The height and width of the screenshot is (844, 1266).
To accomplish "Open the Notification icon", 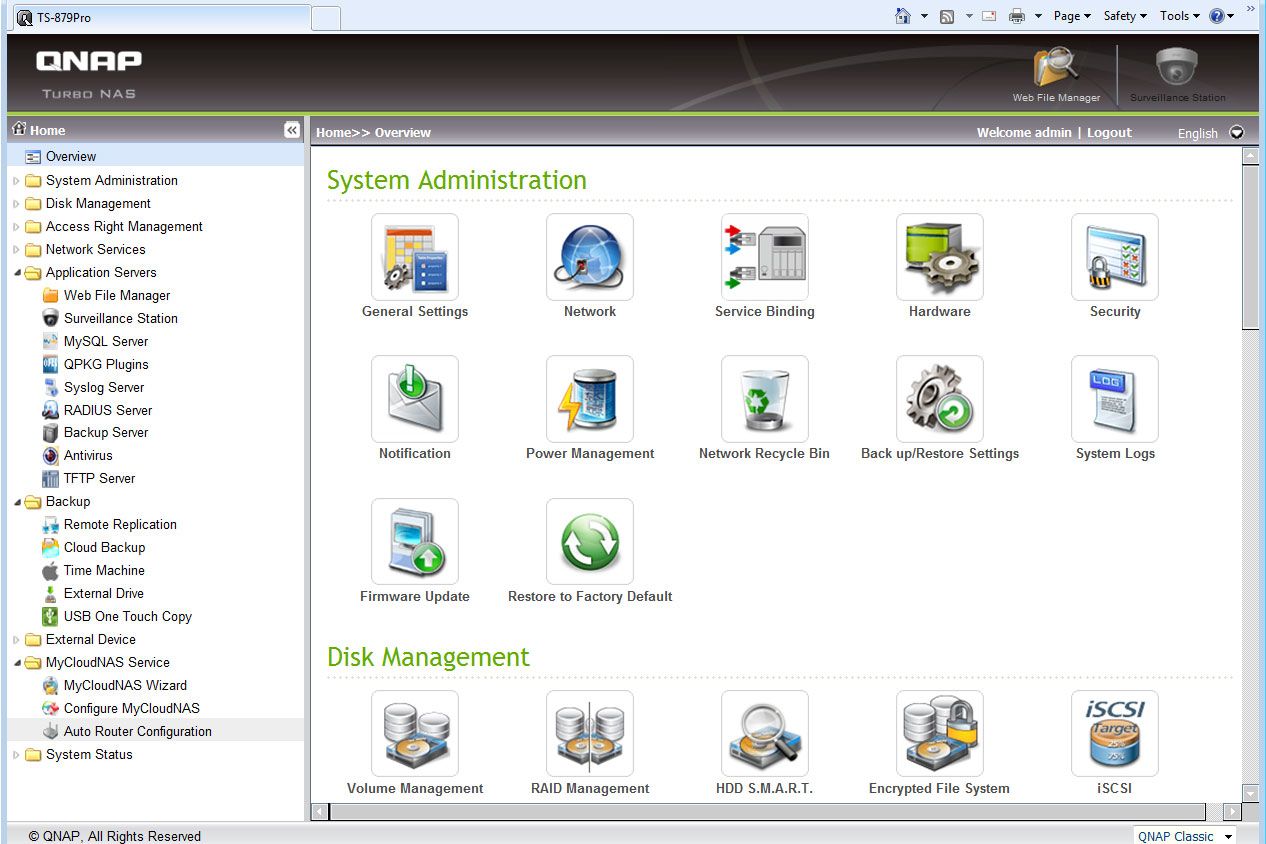I will click(x=415, y=399).
